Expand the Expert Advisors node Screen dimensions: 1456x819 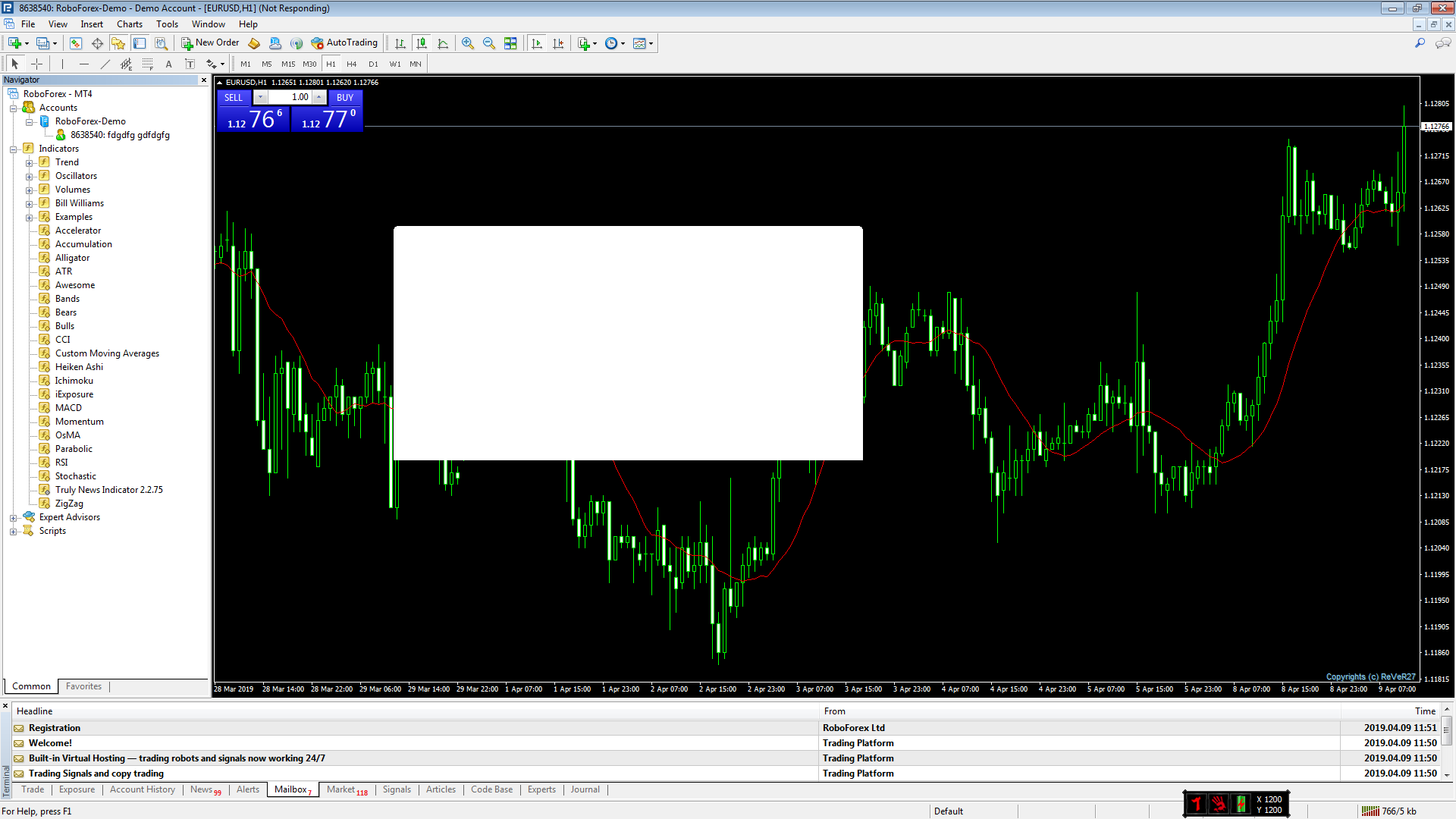(13, 517)
